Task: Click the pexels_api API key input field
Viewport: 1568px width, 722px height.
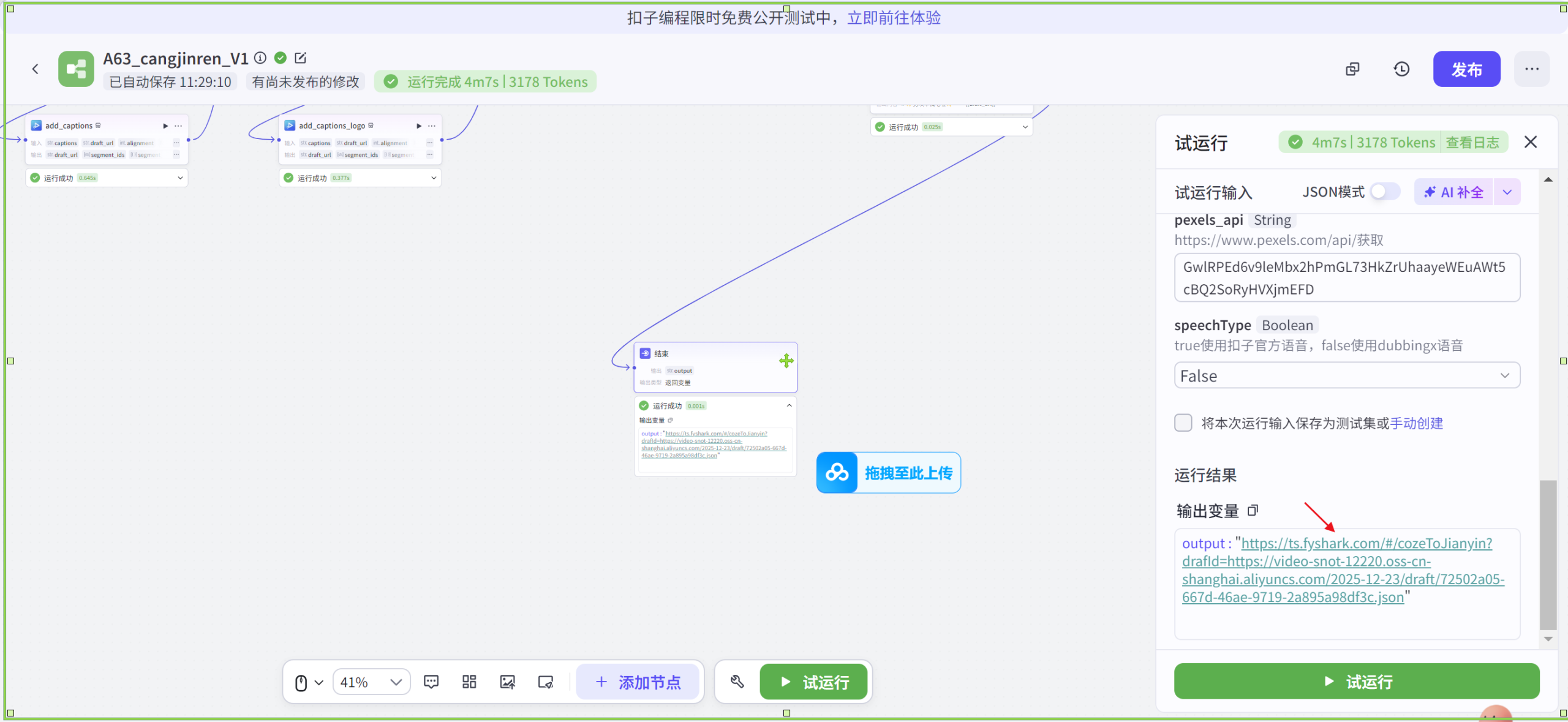Action: [1346, 277]
